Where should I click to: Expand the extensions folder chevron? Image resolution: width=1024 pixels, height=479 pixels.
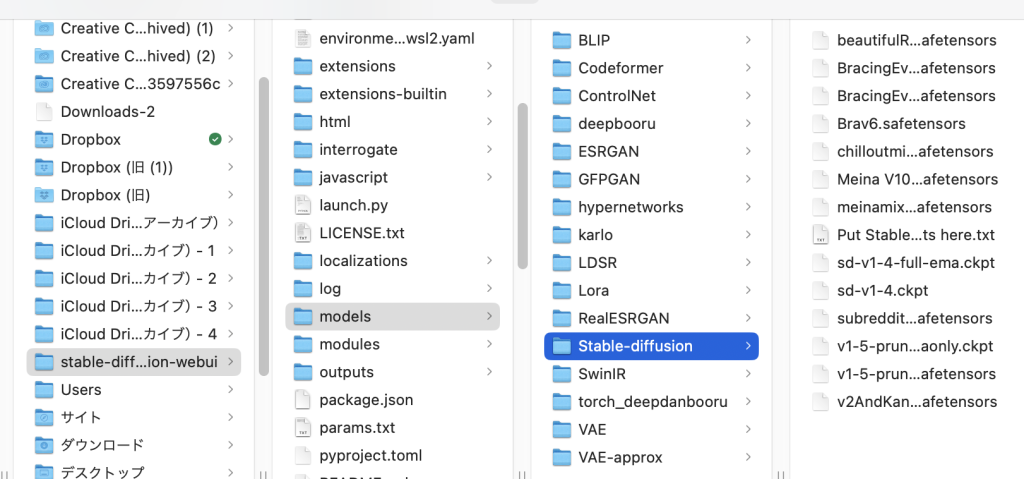pos(489,66)
